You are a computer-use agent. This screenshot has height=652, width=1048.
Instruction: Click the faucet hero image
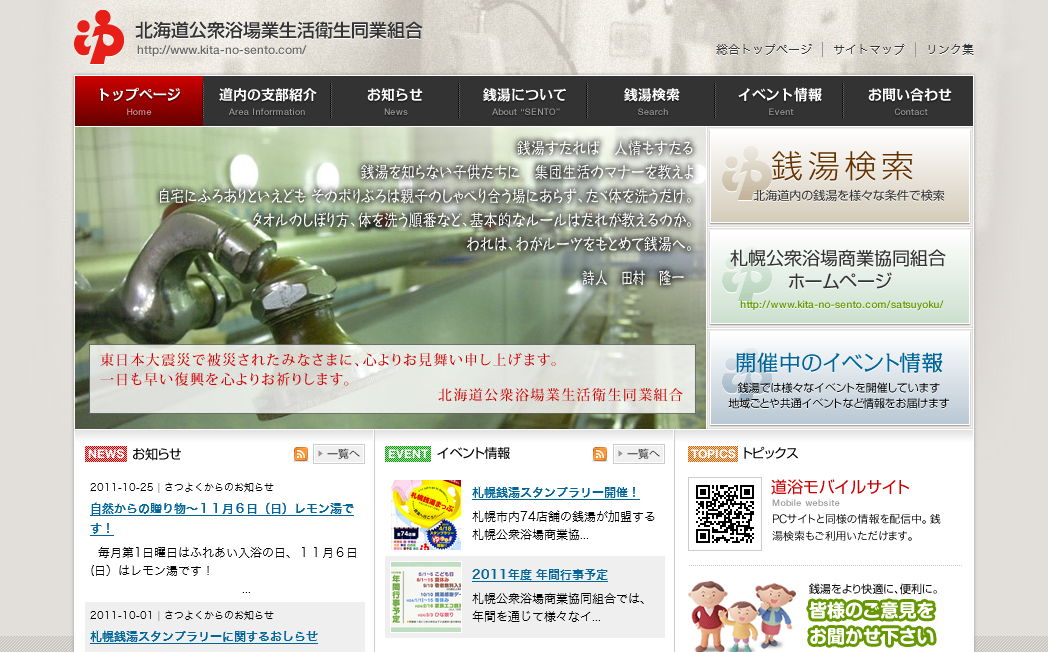click(390, 278)
